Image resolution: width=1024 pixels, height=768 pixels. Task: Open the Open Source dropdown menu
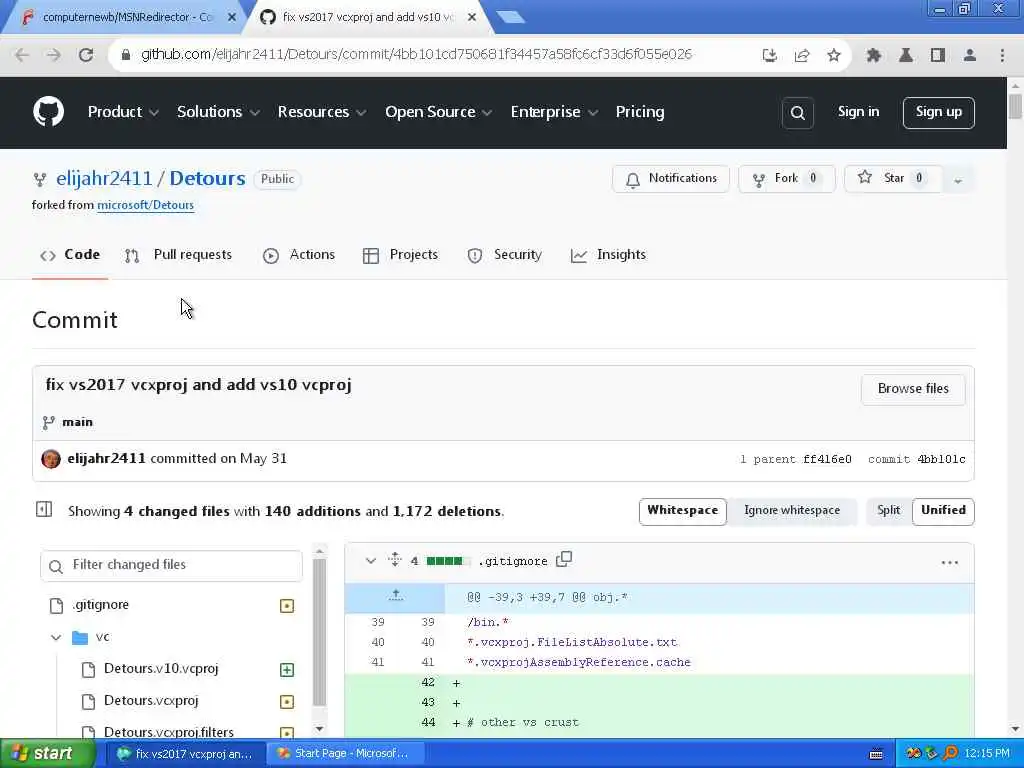[x=438, y=112]
